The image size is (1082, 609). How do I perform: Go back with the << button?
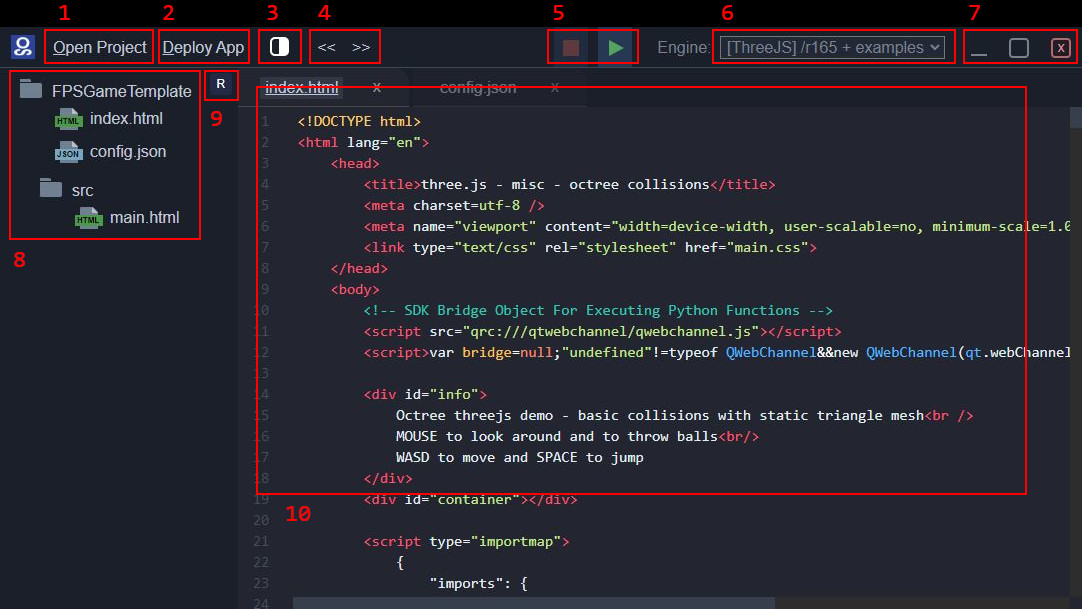tap(326, 47)
